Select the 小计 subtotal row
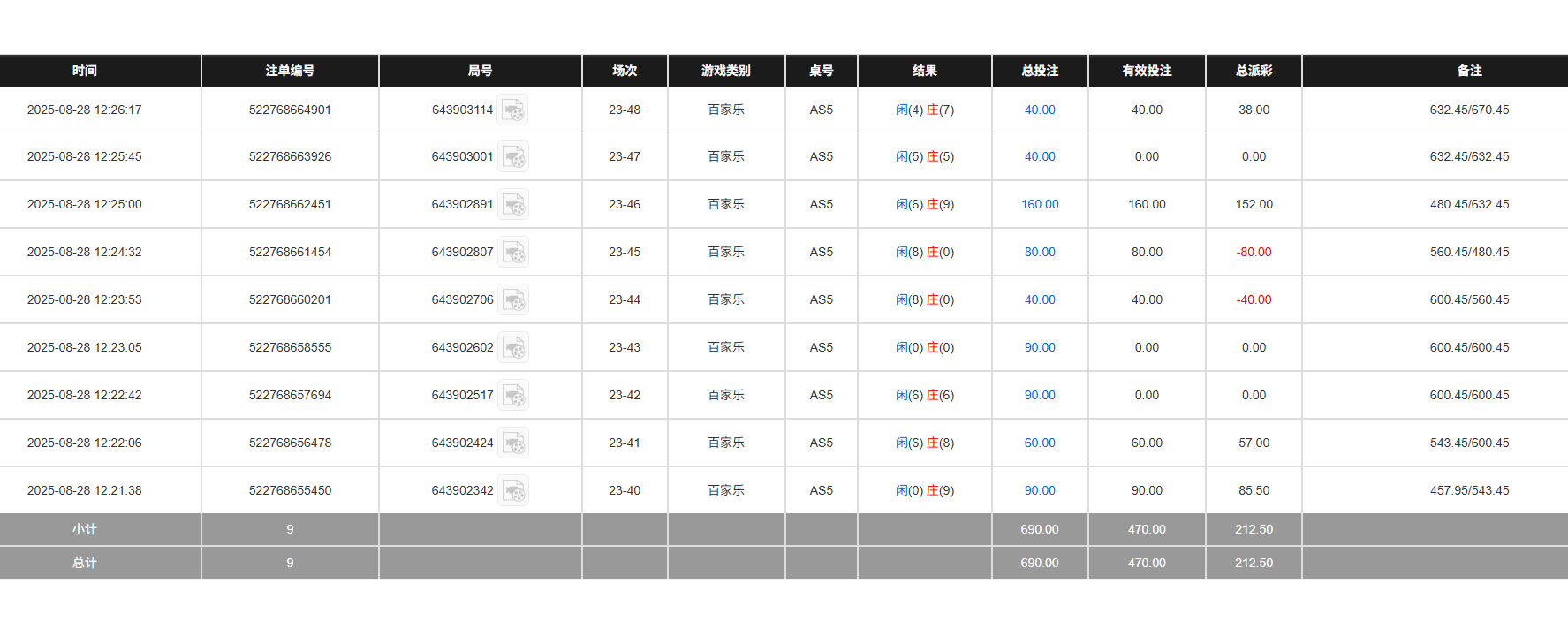The width and height of the screenshot is (1568, 621). click(85, 529)
